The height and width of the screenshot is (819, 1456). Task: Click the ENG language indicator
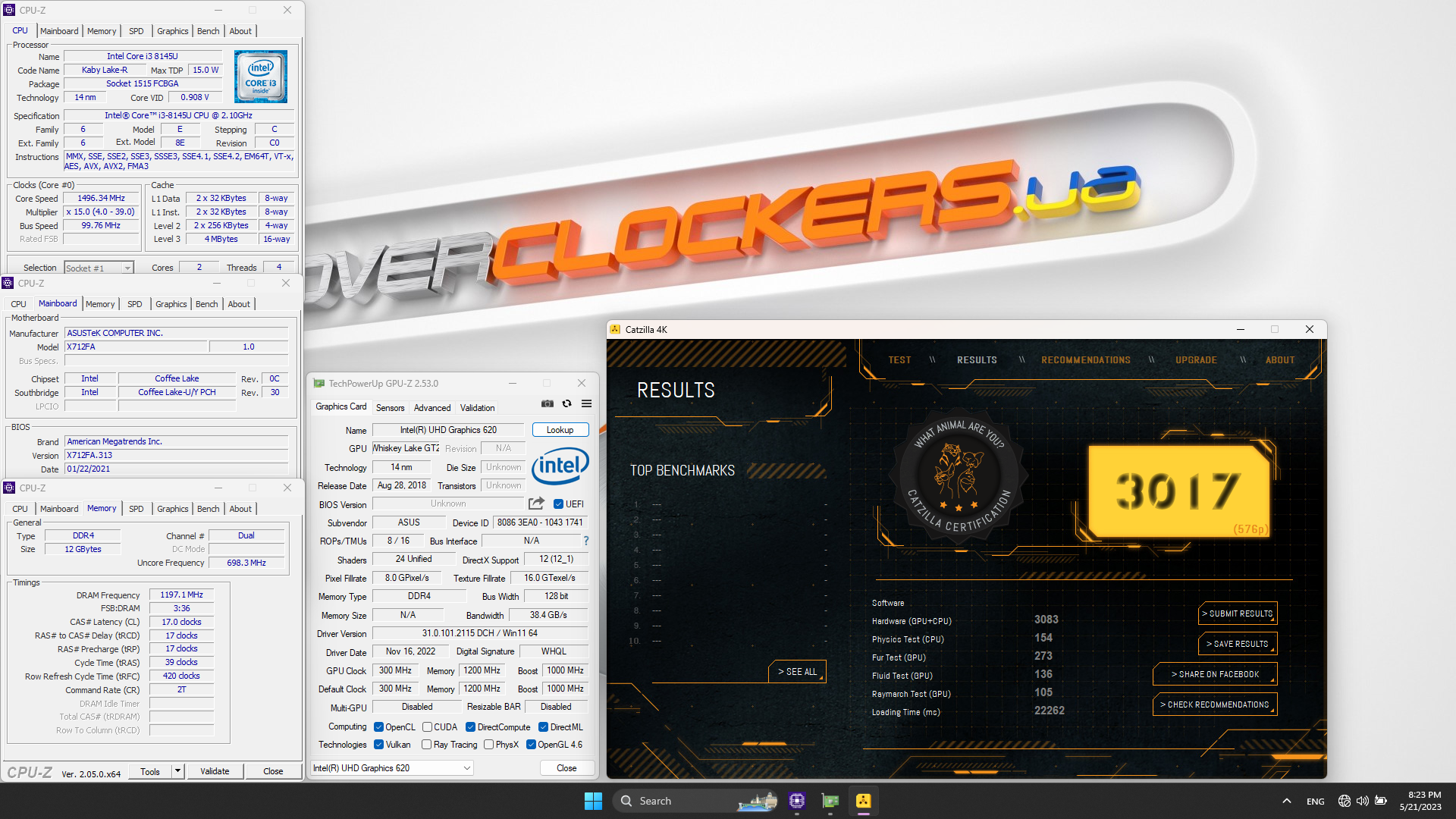[1315, 802]
